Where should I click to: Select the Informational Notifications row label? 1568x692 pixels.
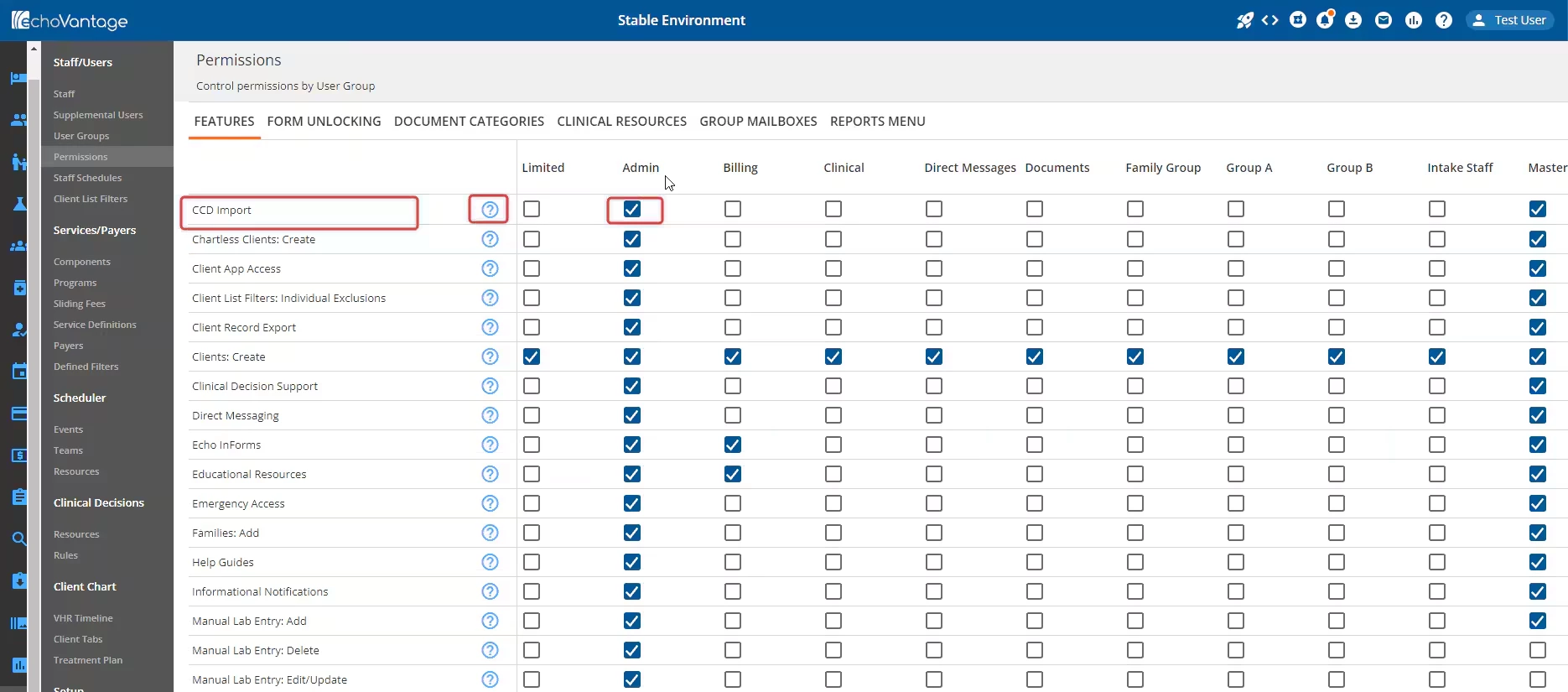click(x=260, y=591)
